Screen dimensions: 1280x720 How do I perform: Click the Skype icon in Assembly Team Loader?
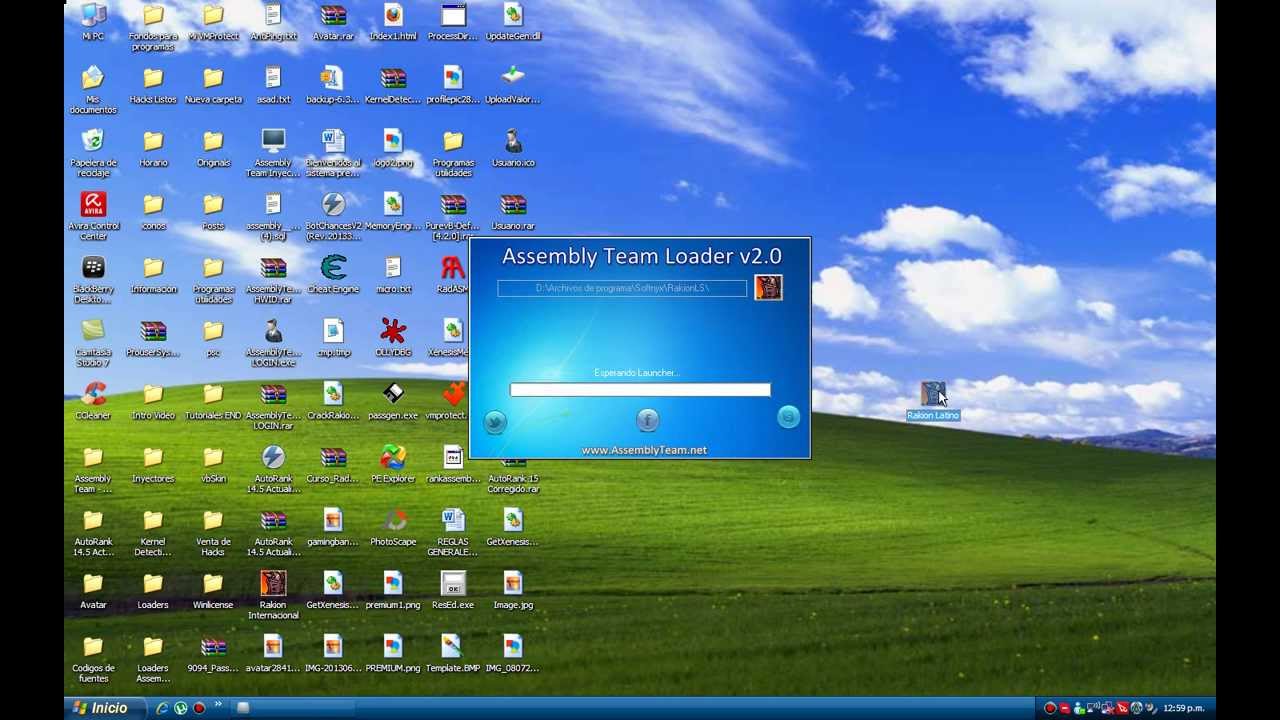click(x=788, y=417)
